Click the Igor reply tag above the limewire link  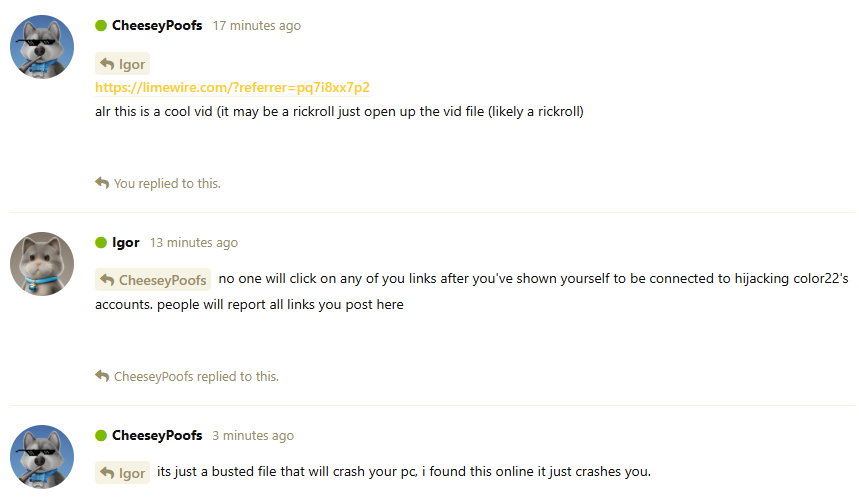[x=123, y=64]
